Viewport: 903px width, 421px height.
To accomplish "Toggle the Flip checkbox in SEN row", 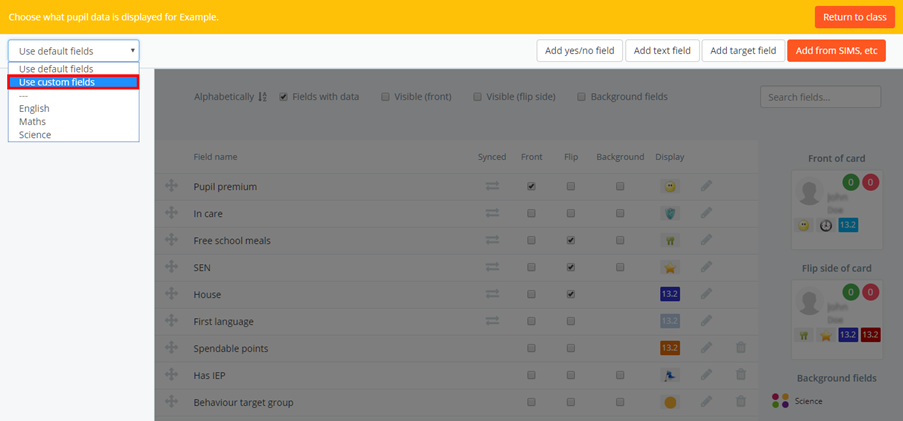I will click(571, 267).
